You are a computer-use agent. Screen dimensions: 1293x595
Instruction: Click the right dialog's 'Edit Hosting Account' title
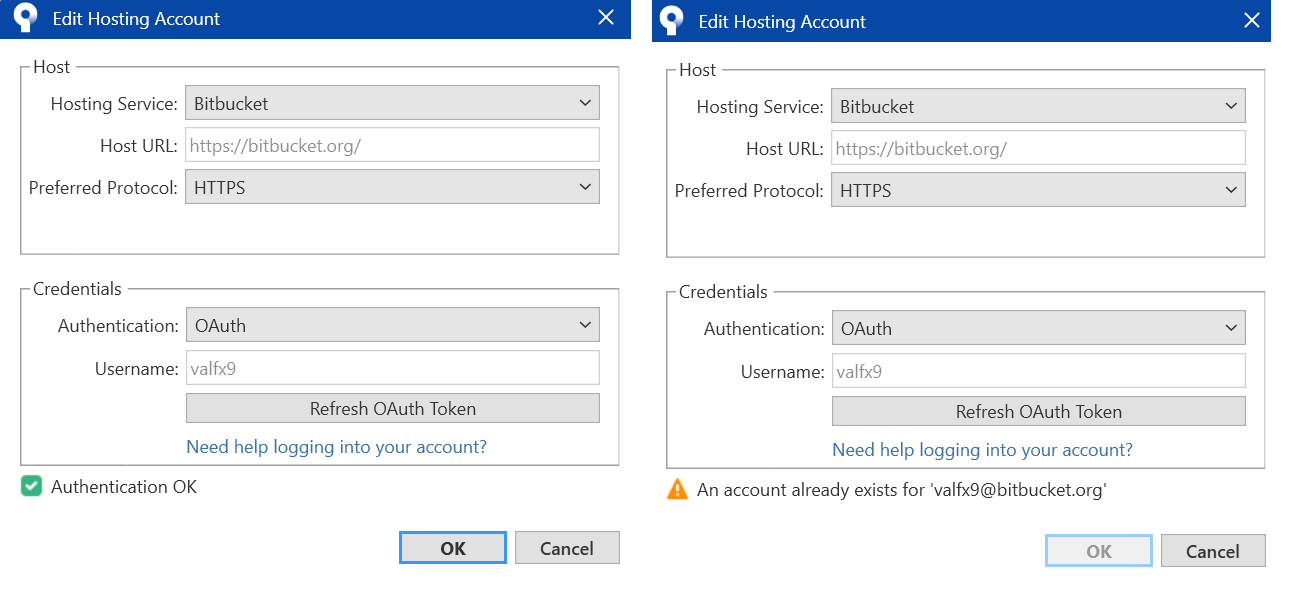point(782,22)
